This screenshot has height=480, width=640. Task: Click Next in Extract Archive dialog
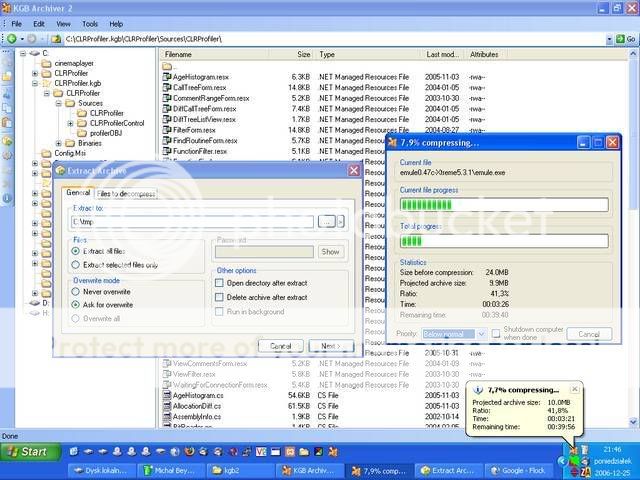(331, 346)
